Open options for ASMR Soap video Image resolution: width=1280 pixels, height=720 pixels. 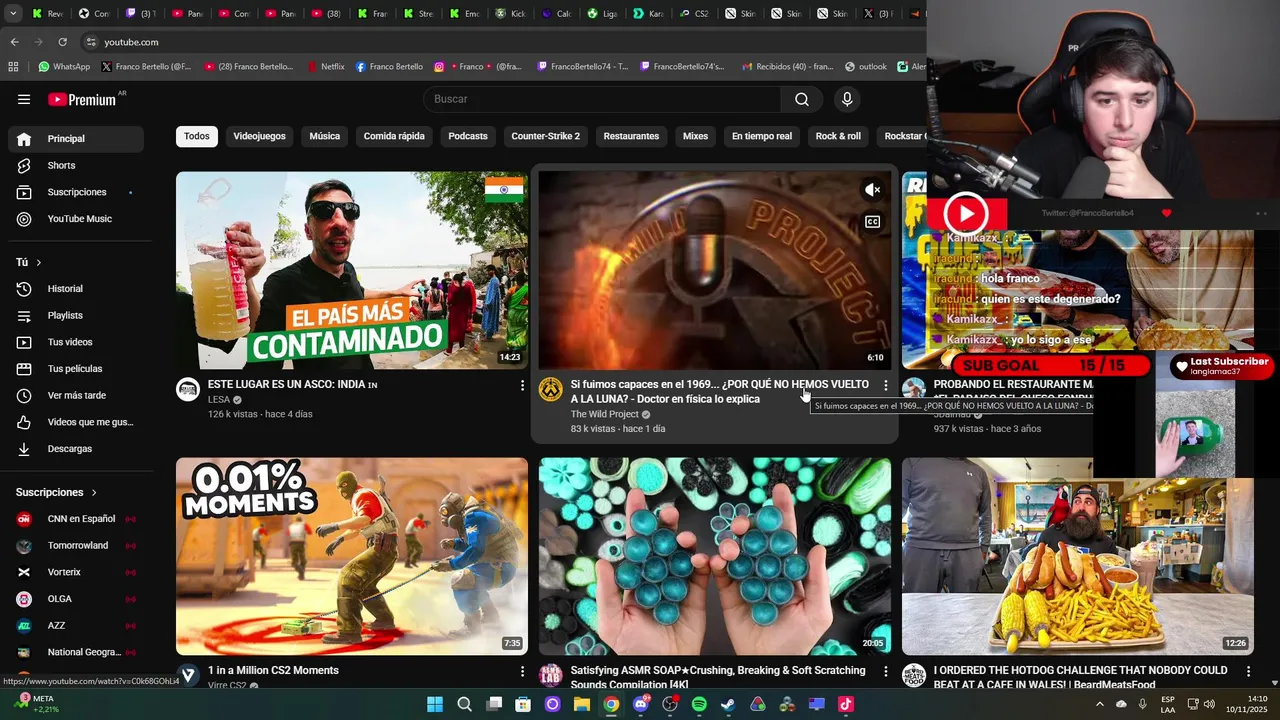pyautogui.click(x=885, y=671)
